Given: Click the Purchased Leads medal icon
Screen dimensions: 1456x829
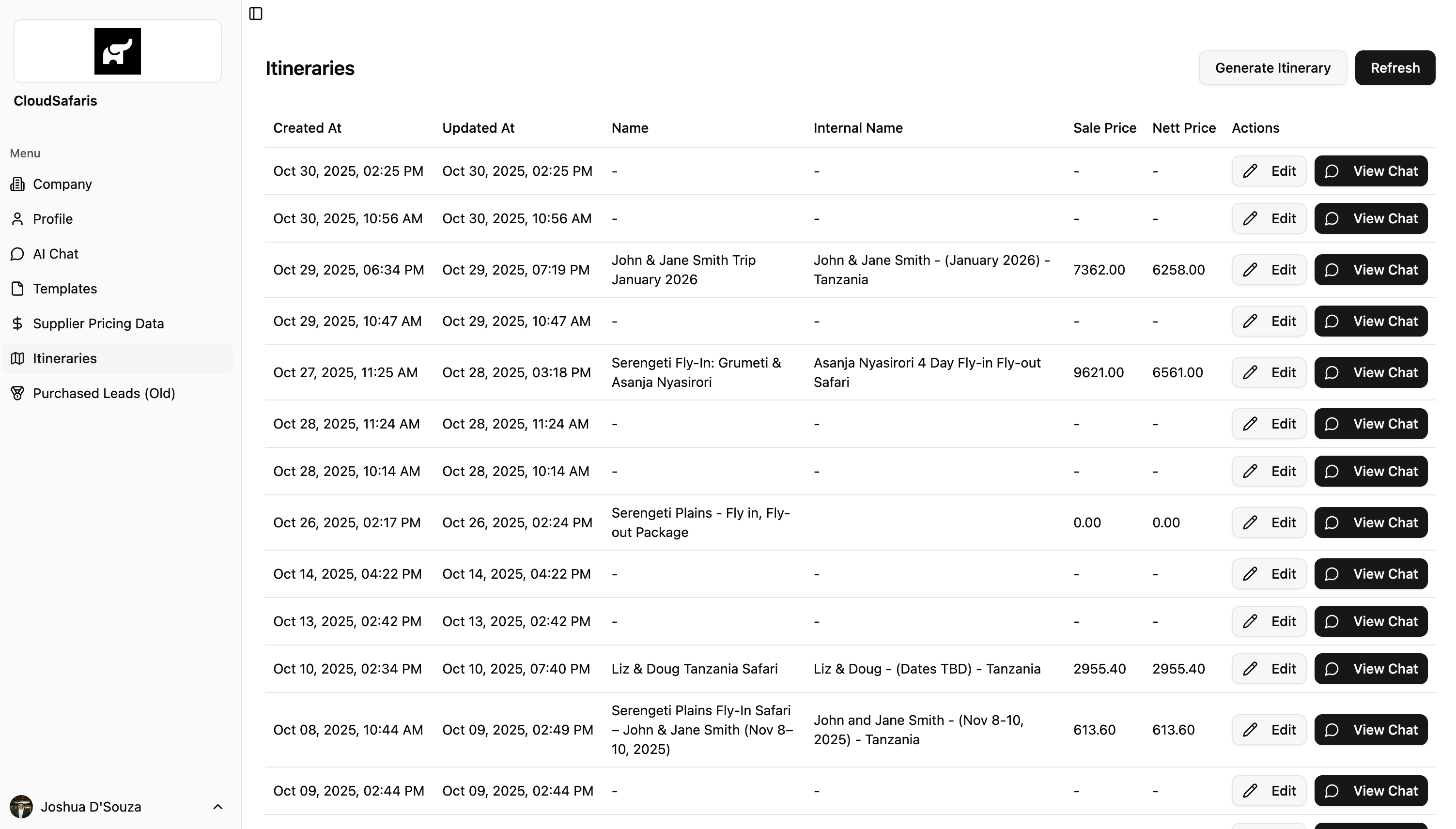Looking at the screenshot, I should tap(17, 393).
